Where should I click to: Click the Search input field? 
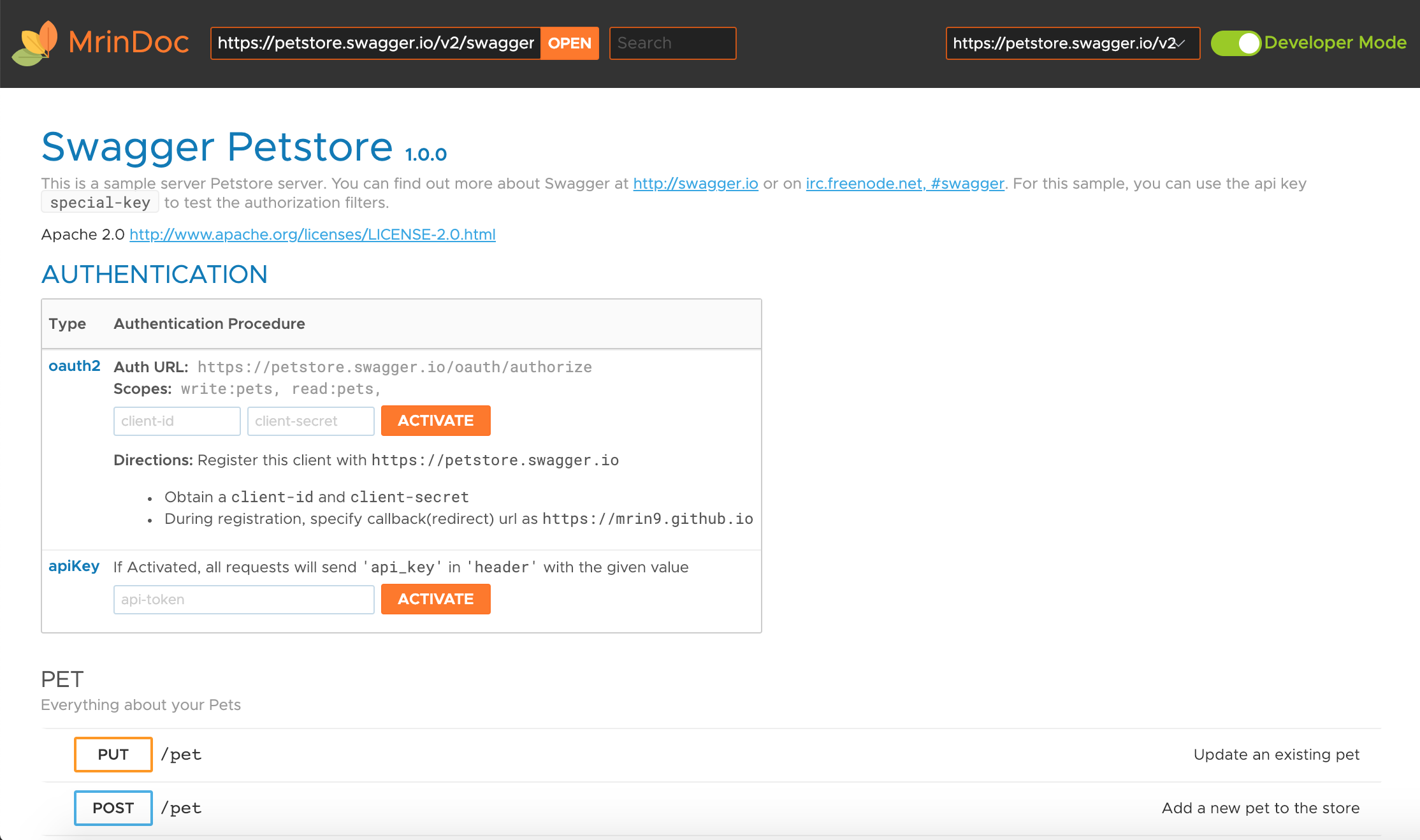672,43
